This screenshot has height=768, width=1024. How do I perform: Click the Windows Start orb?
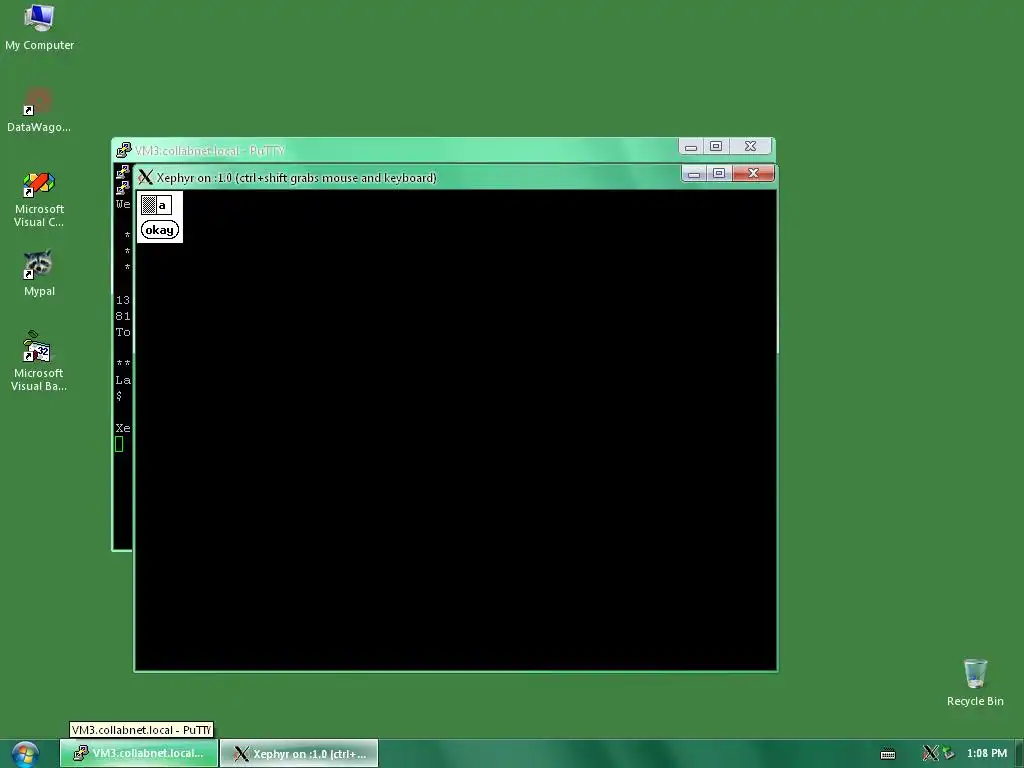click(x=25, y=754)
